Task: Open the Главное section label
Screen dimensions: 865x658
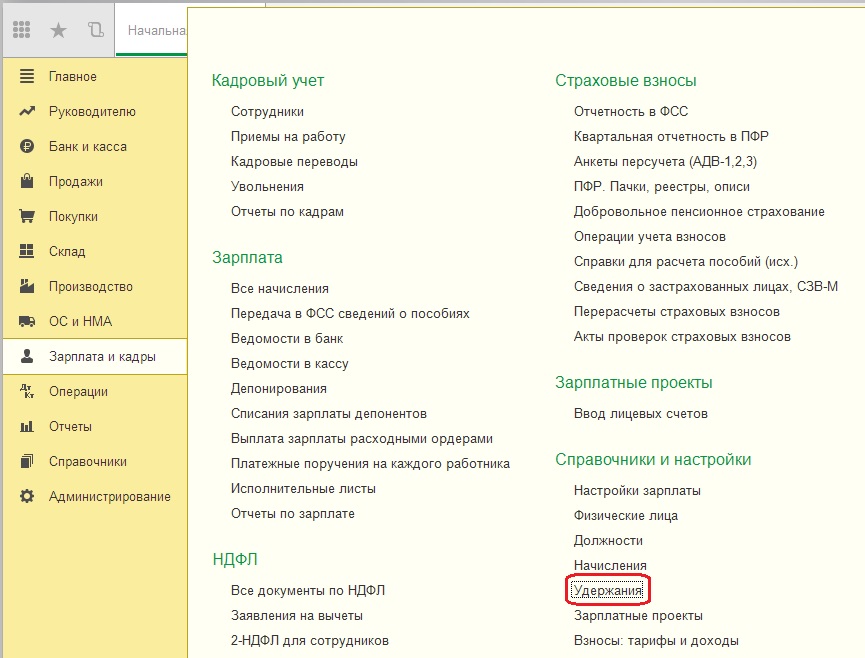Action: (73, 77)
